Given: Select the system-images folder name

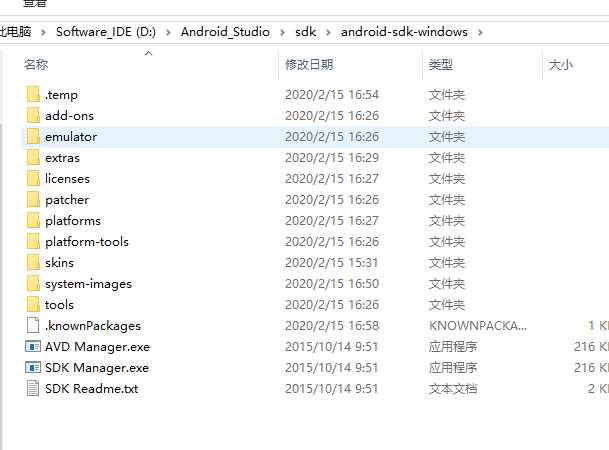Looking at the screenshot, I should tap(89, 284).
